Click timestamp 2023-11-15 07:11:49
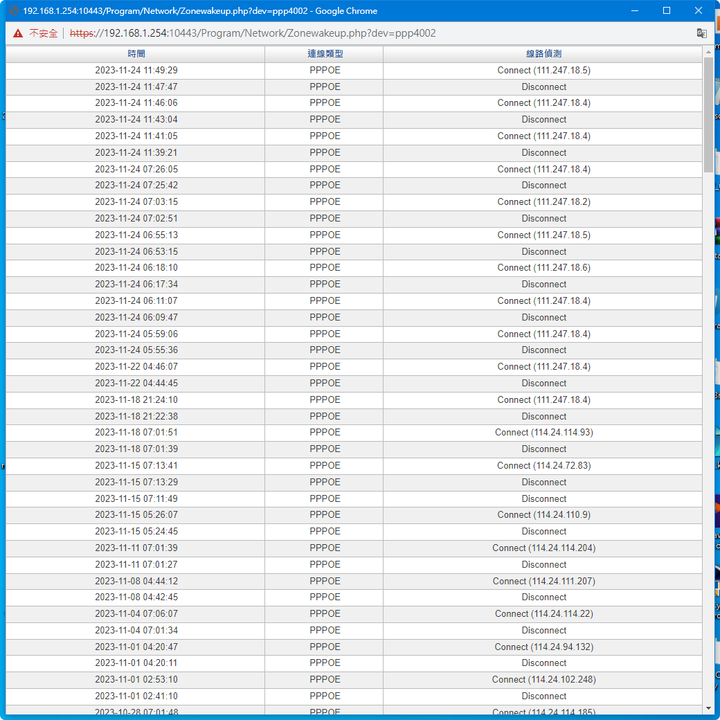This screenshot has height=720, width=720. [x=136, y=499]
